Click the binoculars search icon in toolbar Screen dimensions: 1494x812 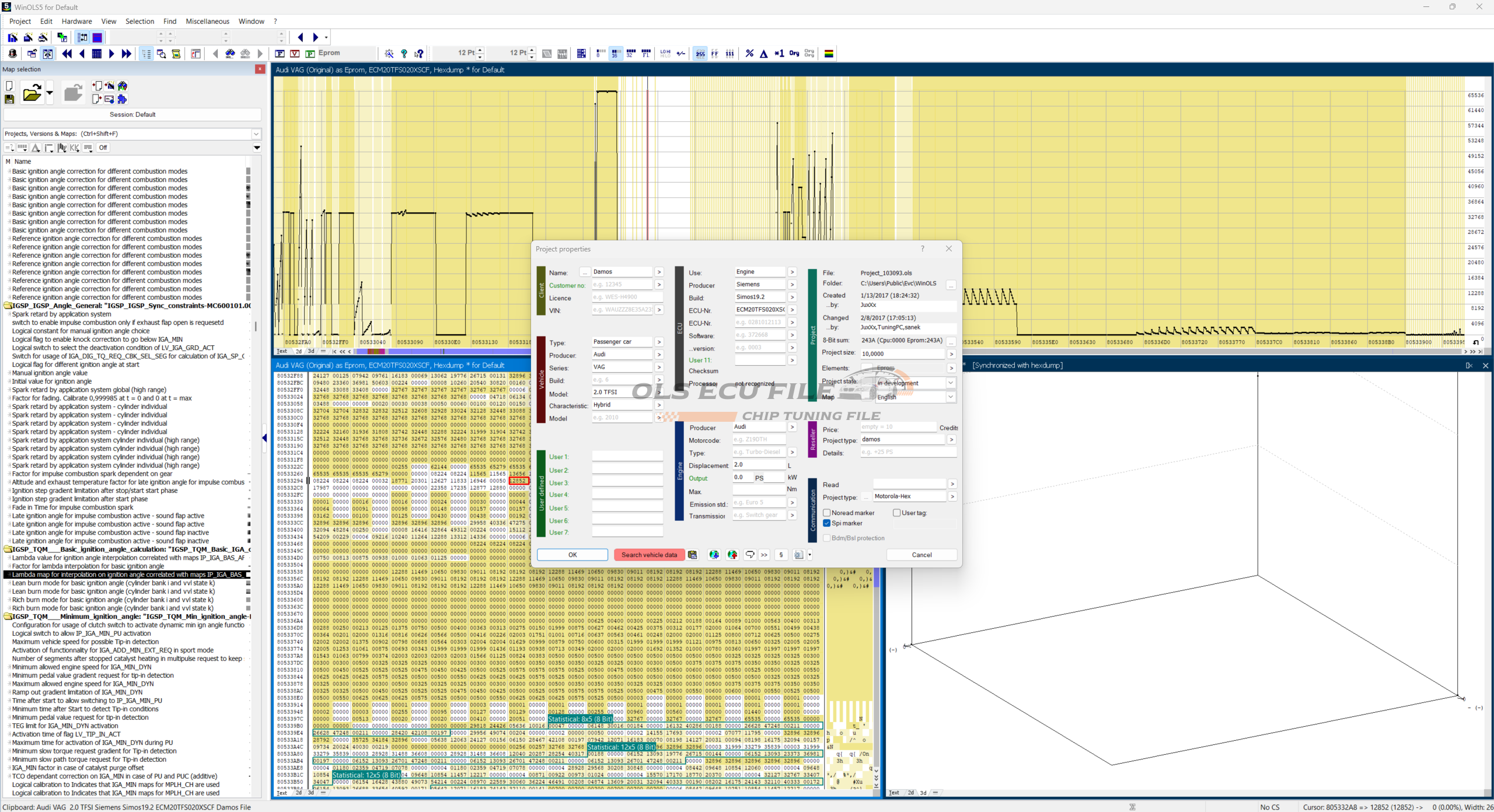231,54
